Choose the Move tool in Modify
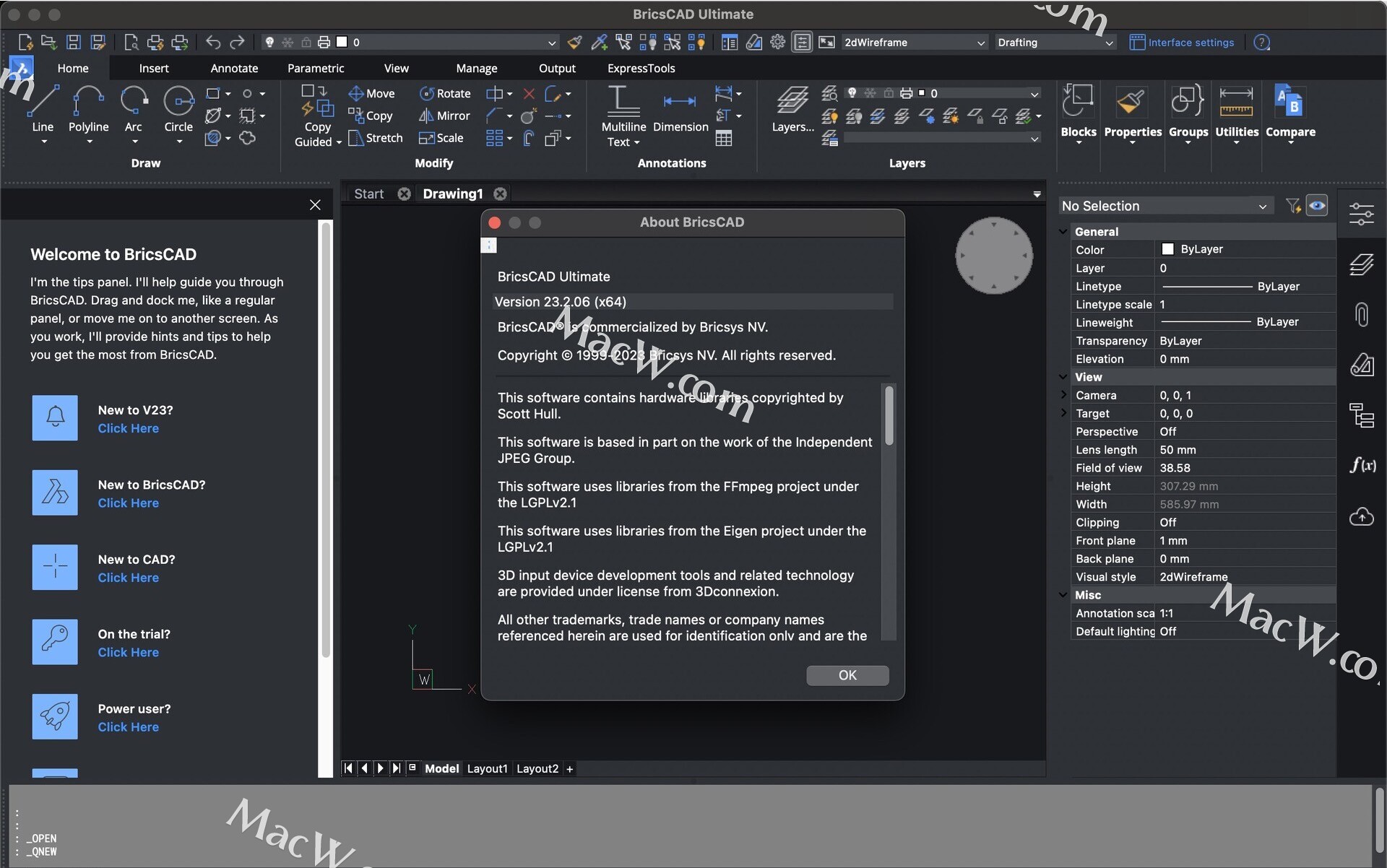1387x868 pixels. [x=371, y=93]
